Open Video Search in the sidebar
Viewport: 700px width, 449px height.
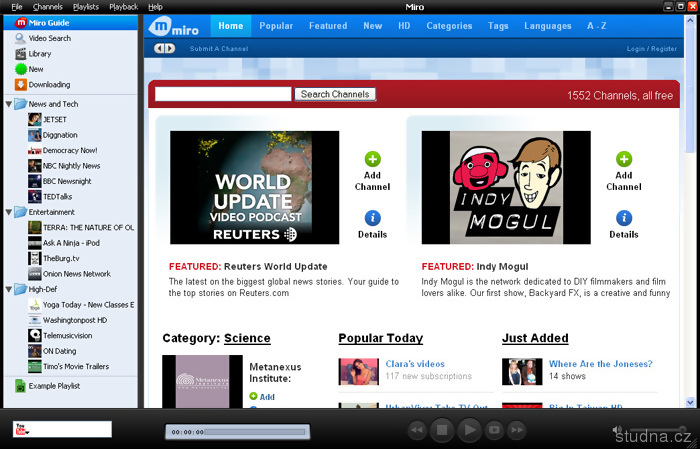tap(49, 38)
